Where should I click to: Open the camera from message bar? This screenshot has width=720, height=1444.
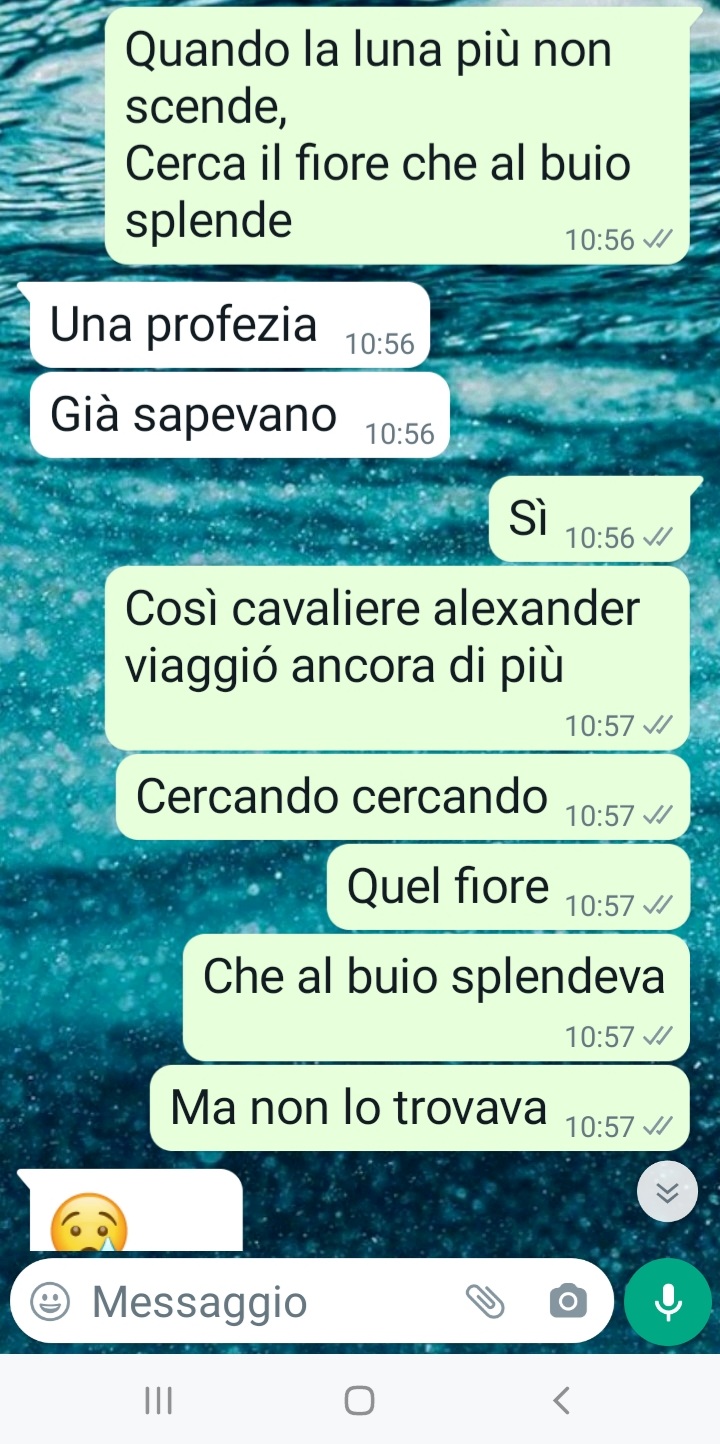pyautogui.click(x=568, y=1302)
